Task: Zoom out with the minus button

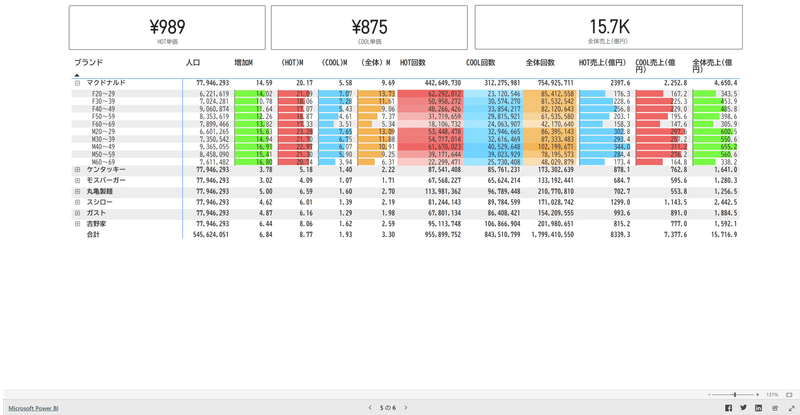Action: coord(709,395)
